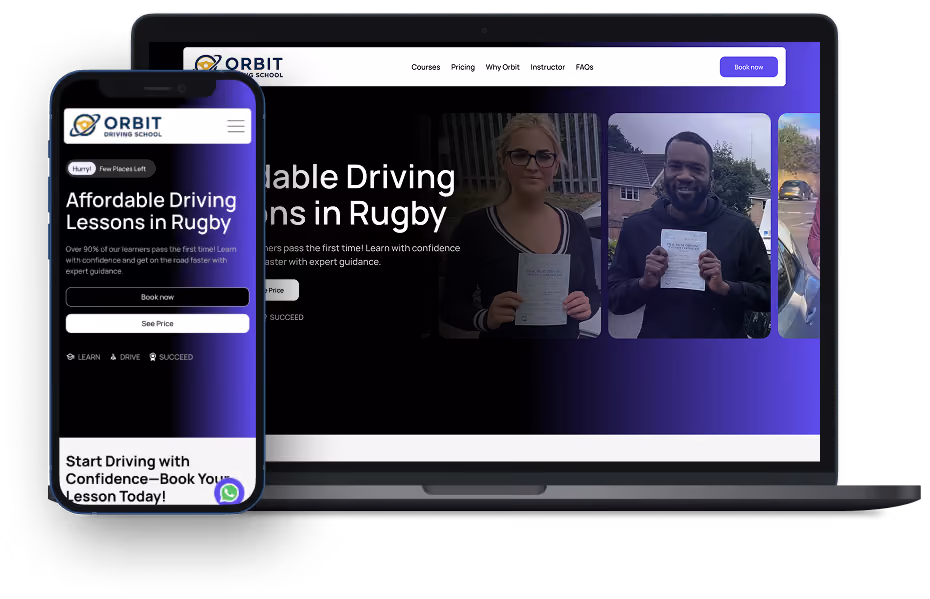
Task: Click photo of woman holding certificate
Action: pos(520,225)
